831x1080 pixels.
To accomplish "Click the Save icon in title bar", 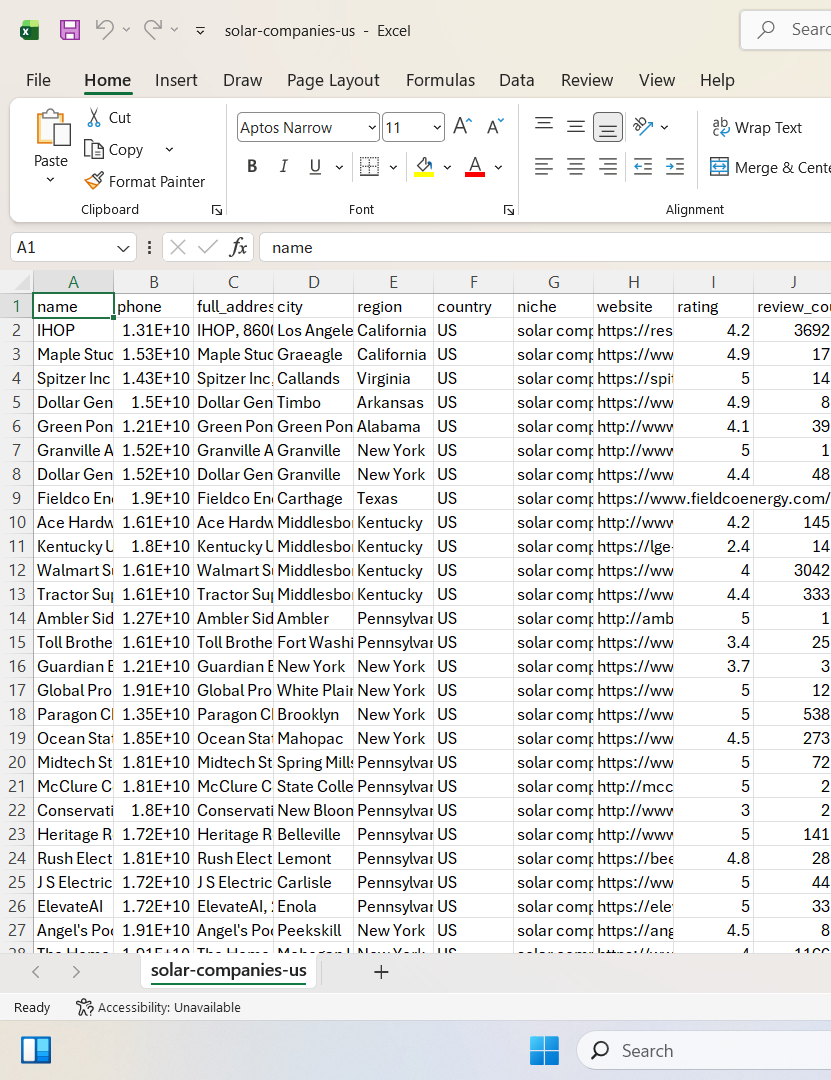I will 70,30.
